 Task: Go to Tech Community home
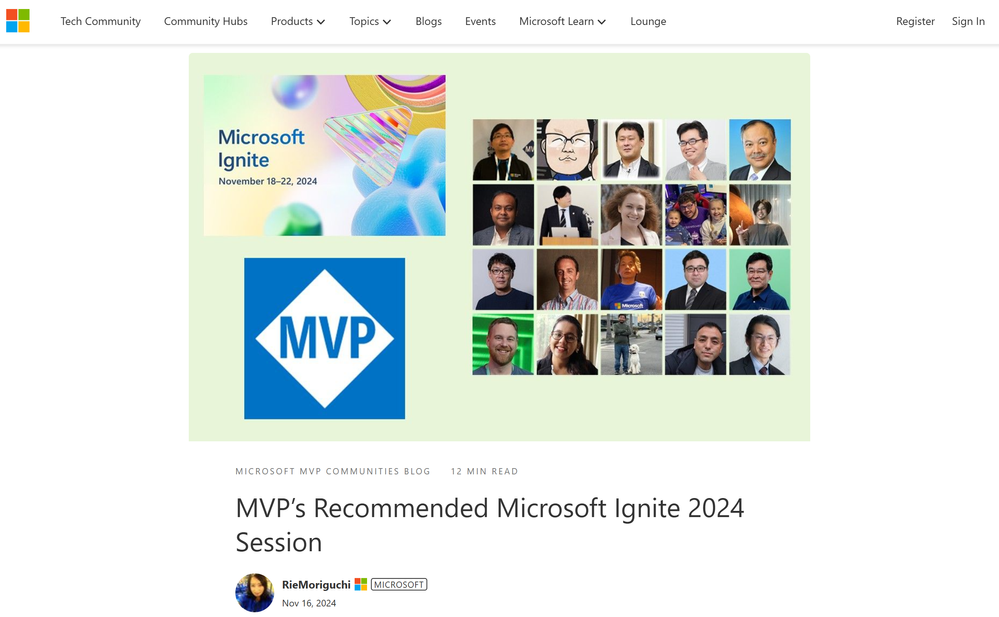101,21
